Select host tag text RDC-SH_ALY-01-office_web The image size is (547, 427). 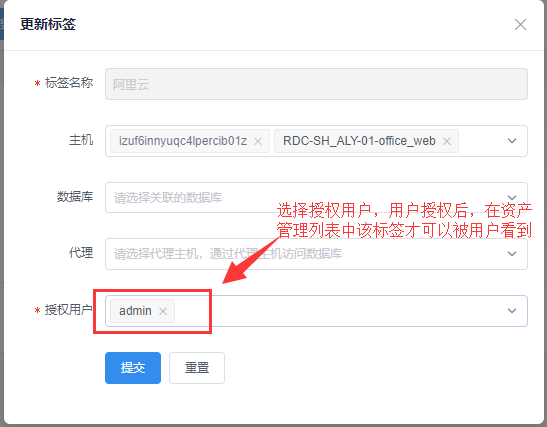359,141
